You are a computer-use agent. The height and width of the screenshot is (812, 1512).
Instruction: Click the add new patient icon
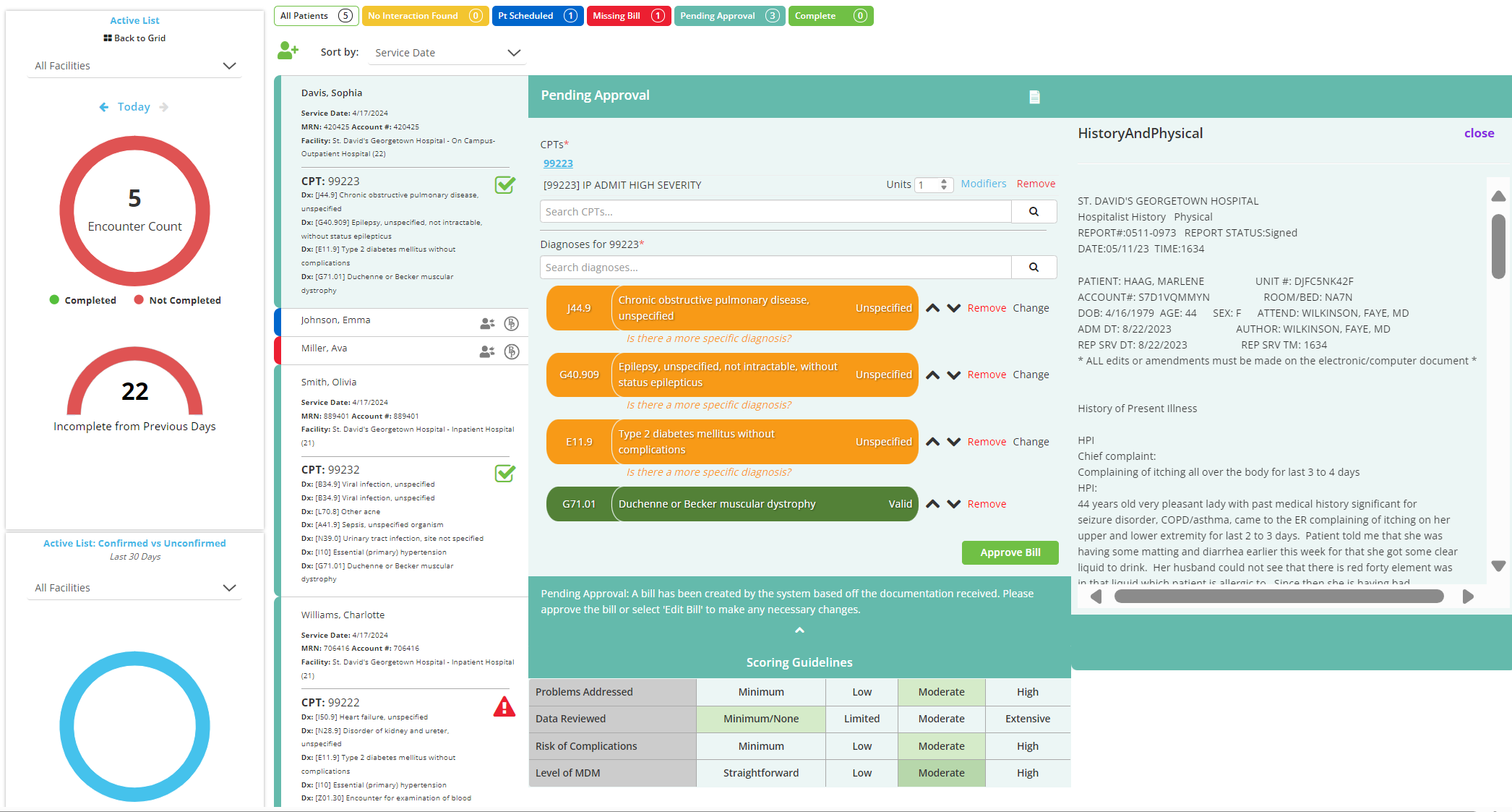[x=288, y=50]
